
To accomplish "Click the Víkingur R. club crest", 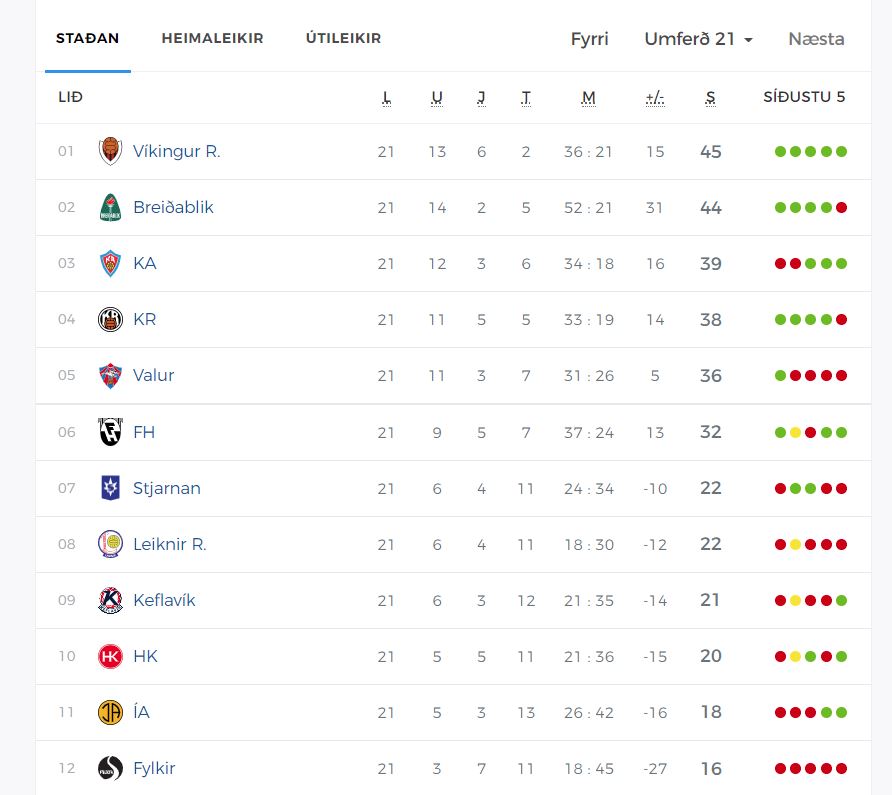I will click(110, 152).
